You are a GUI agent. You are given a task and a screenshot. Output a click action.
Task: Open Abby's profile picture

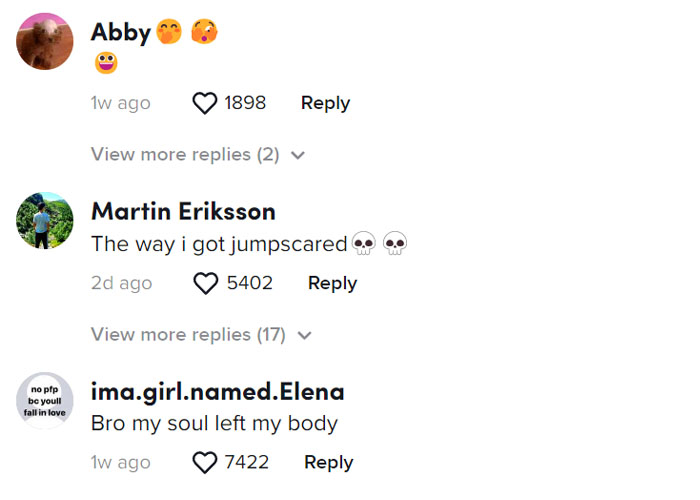click(x=45, y=41)
